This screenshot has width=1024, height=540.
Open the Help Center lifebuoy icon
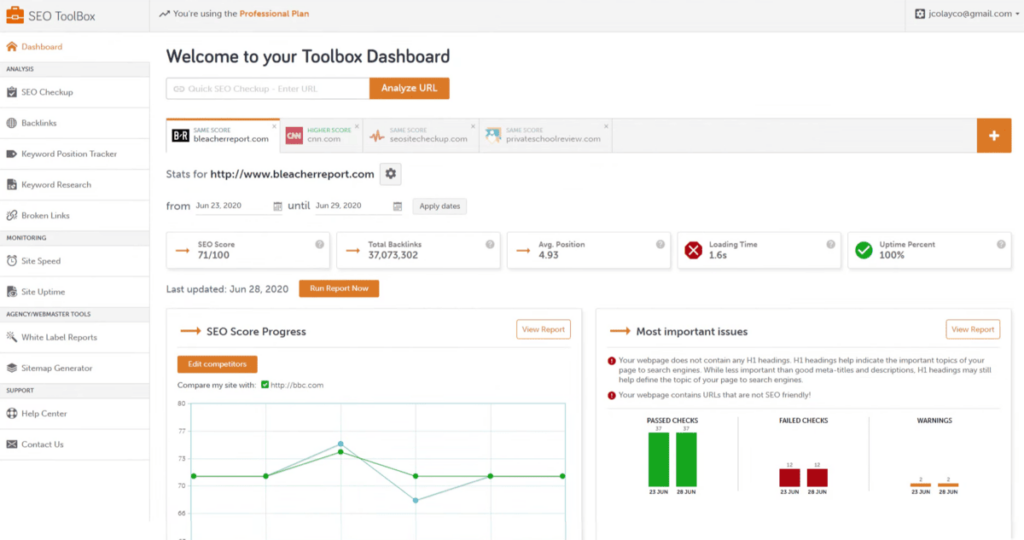[x=12, y=413]
